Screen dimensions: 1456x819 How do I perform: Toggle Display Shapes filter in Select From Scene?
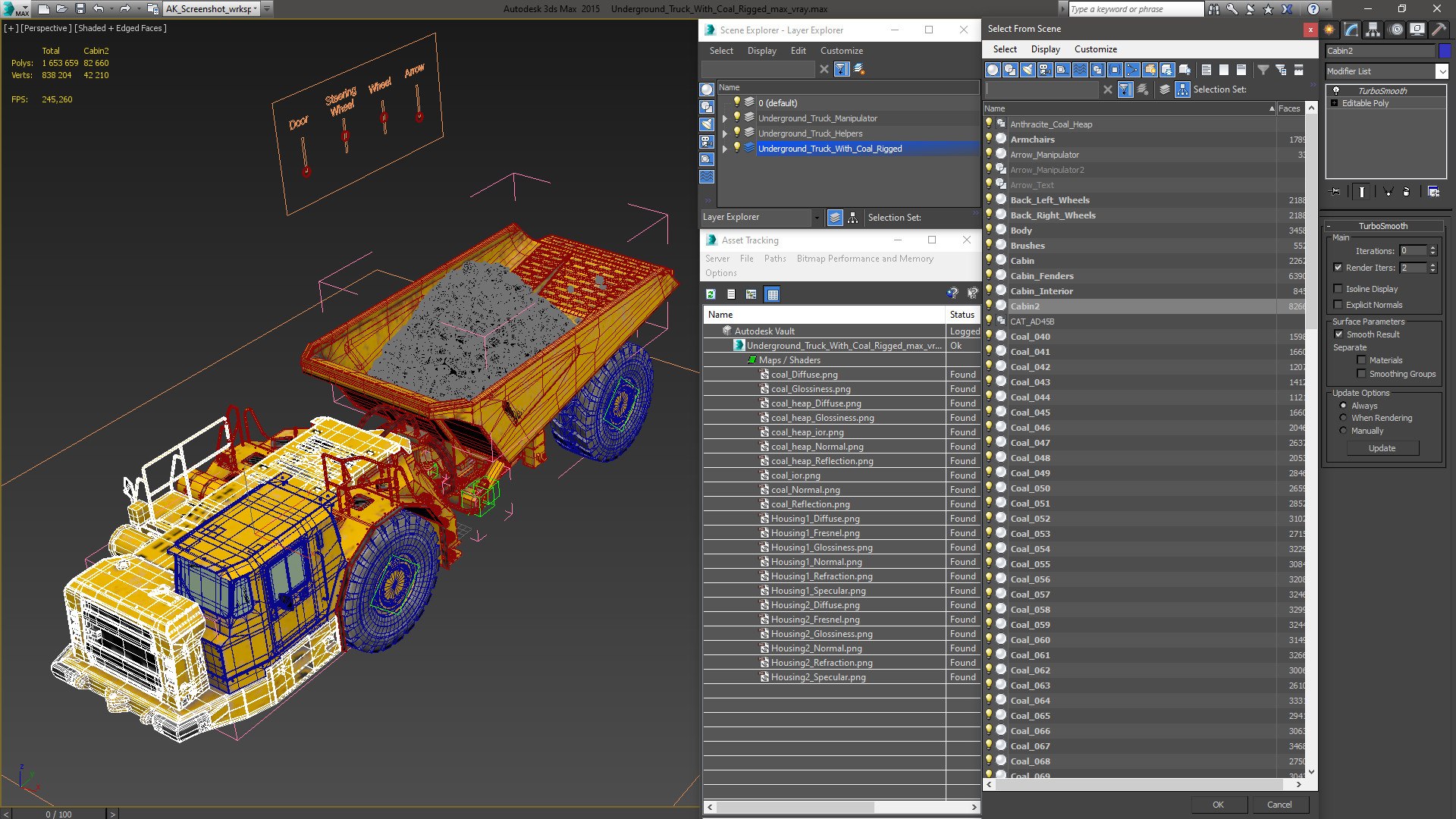1010,70
